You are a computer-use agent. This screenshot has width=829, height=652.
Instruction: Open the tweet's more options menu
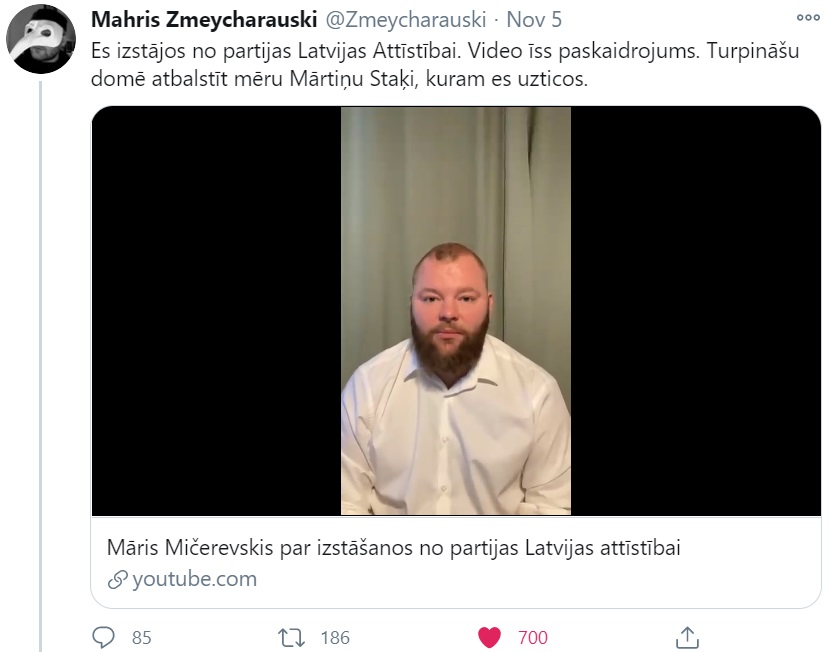pos(808,18)
